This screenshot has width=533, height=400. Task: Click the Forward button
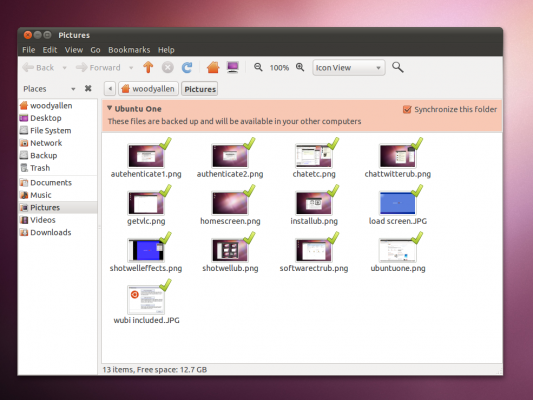[98, 68]
